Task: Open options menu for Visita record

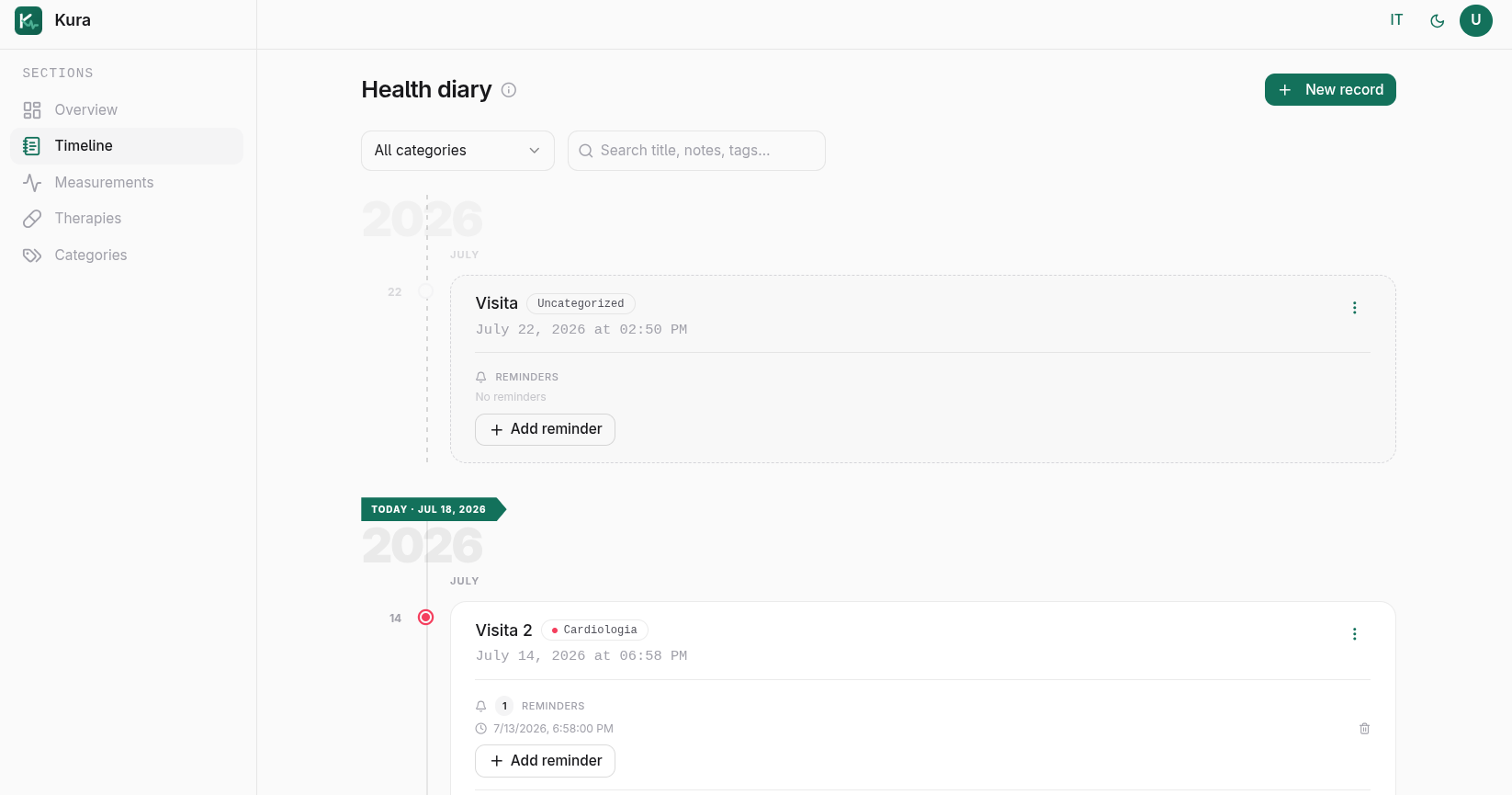Action: (x=1354, y=308)
